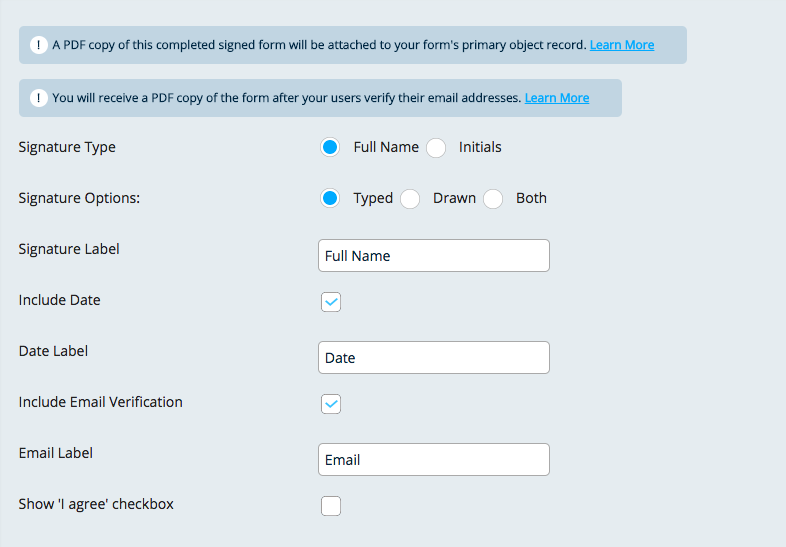Open Learn More link about primary object record
Image resolution: width=786 pixels, height=547 pixels.
pyautogui.click(x=621, y=45)
